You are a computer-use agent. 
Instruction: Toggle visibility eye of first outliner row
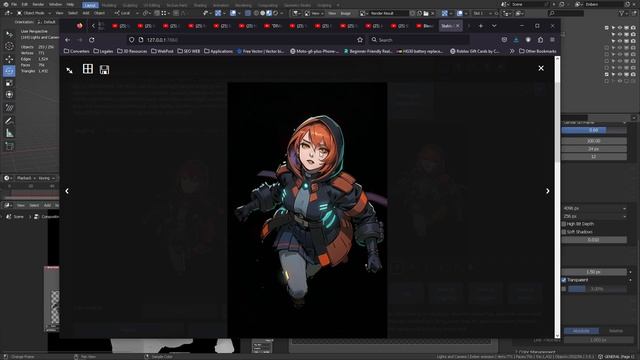coord(620,28)
